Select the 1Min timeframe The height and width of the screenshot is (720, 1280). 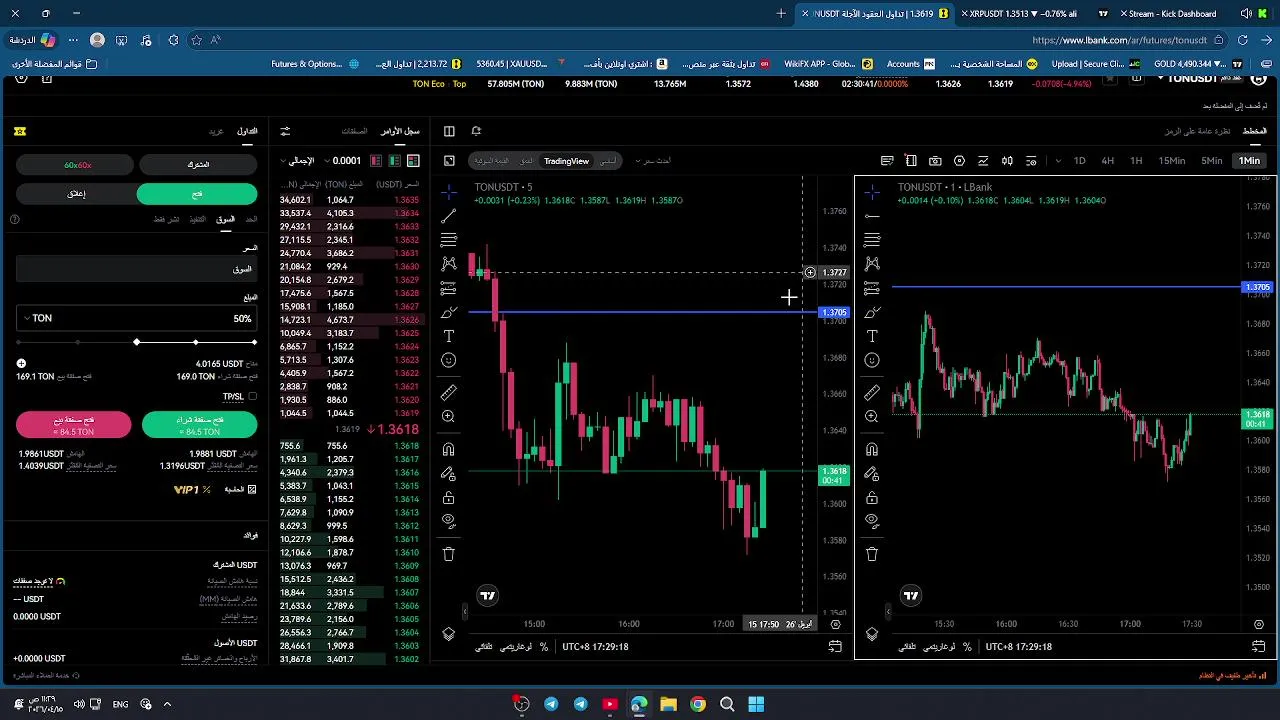click(x=1249, y=161)
